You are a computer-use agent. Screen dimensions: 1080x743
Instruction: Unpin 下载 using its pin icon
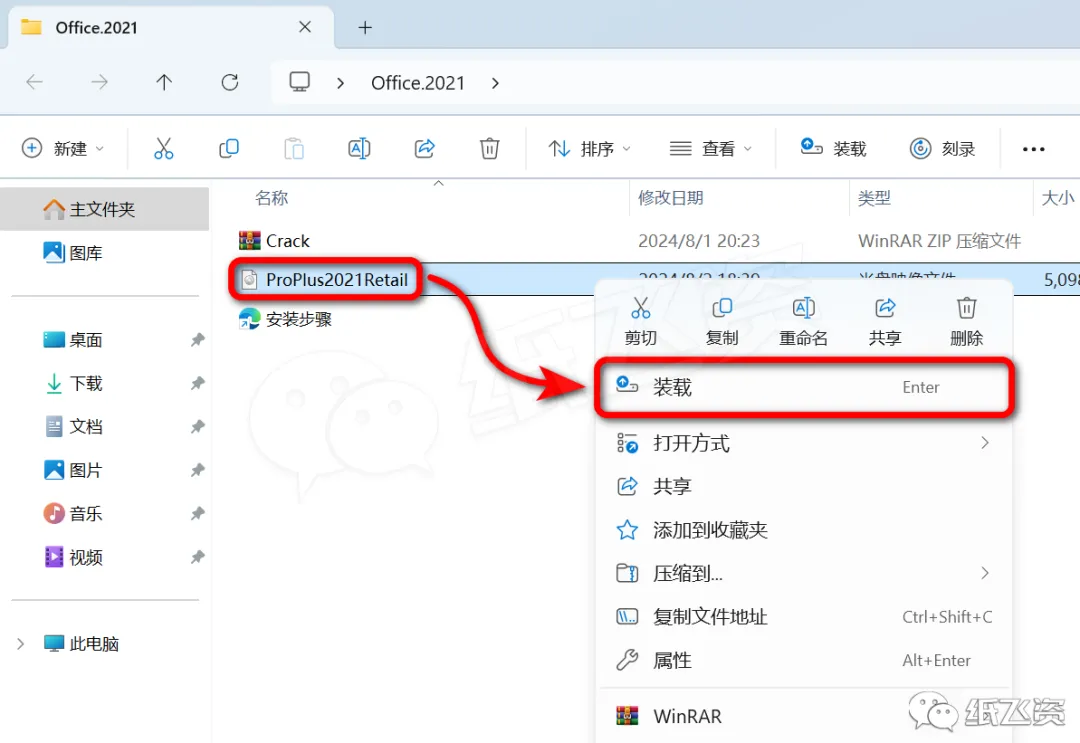tap(198, 383)
